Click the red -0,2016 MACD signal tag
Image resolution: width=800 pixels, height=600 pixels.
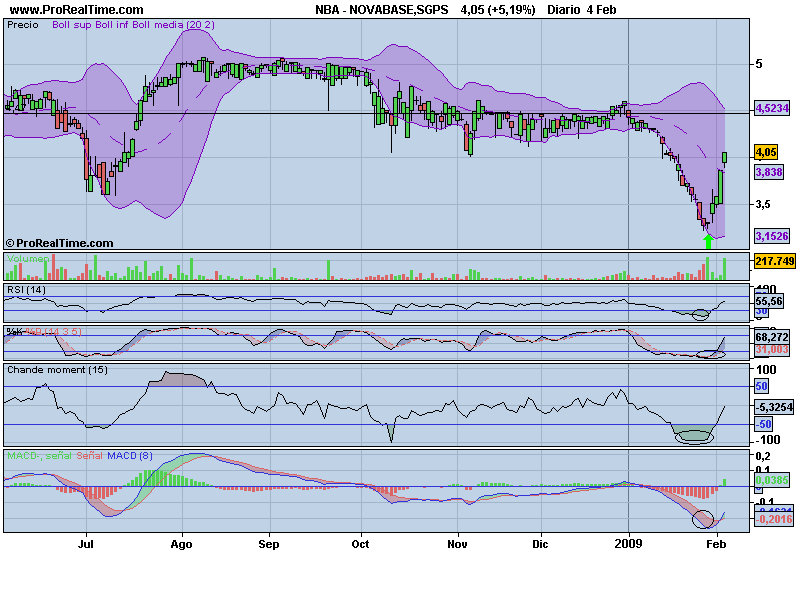774,519
